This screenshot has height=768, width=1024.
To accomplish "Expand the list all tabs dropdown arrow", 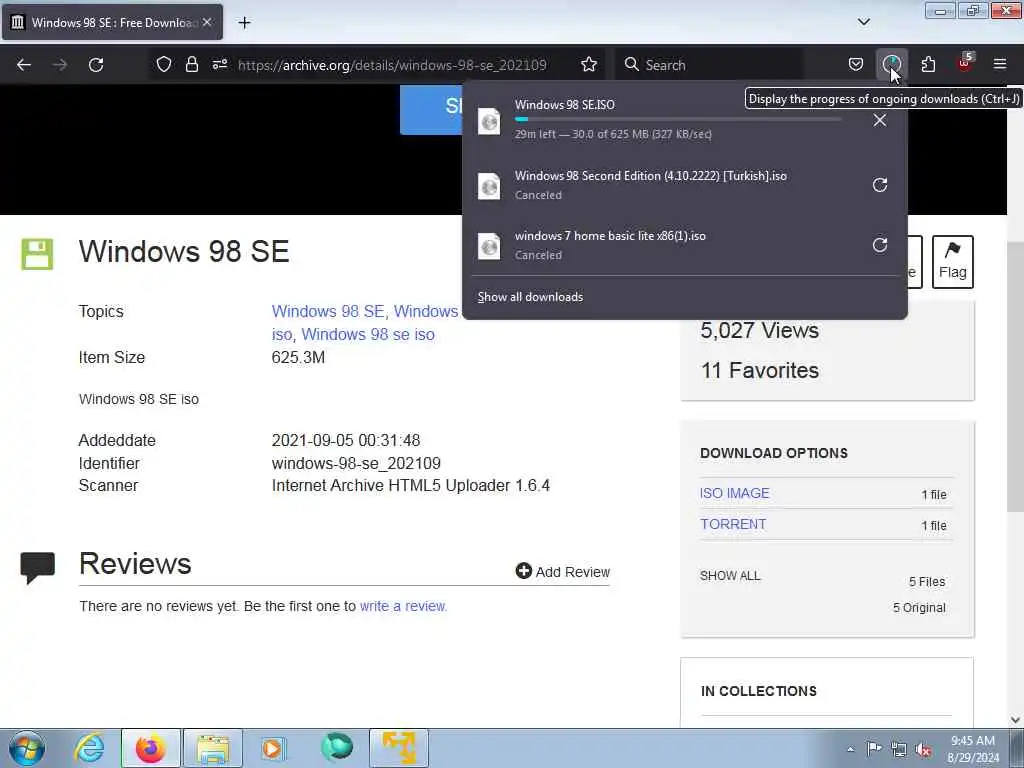I will pos(863,22).
